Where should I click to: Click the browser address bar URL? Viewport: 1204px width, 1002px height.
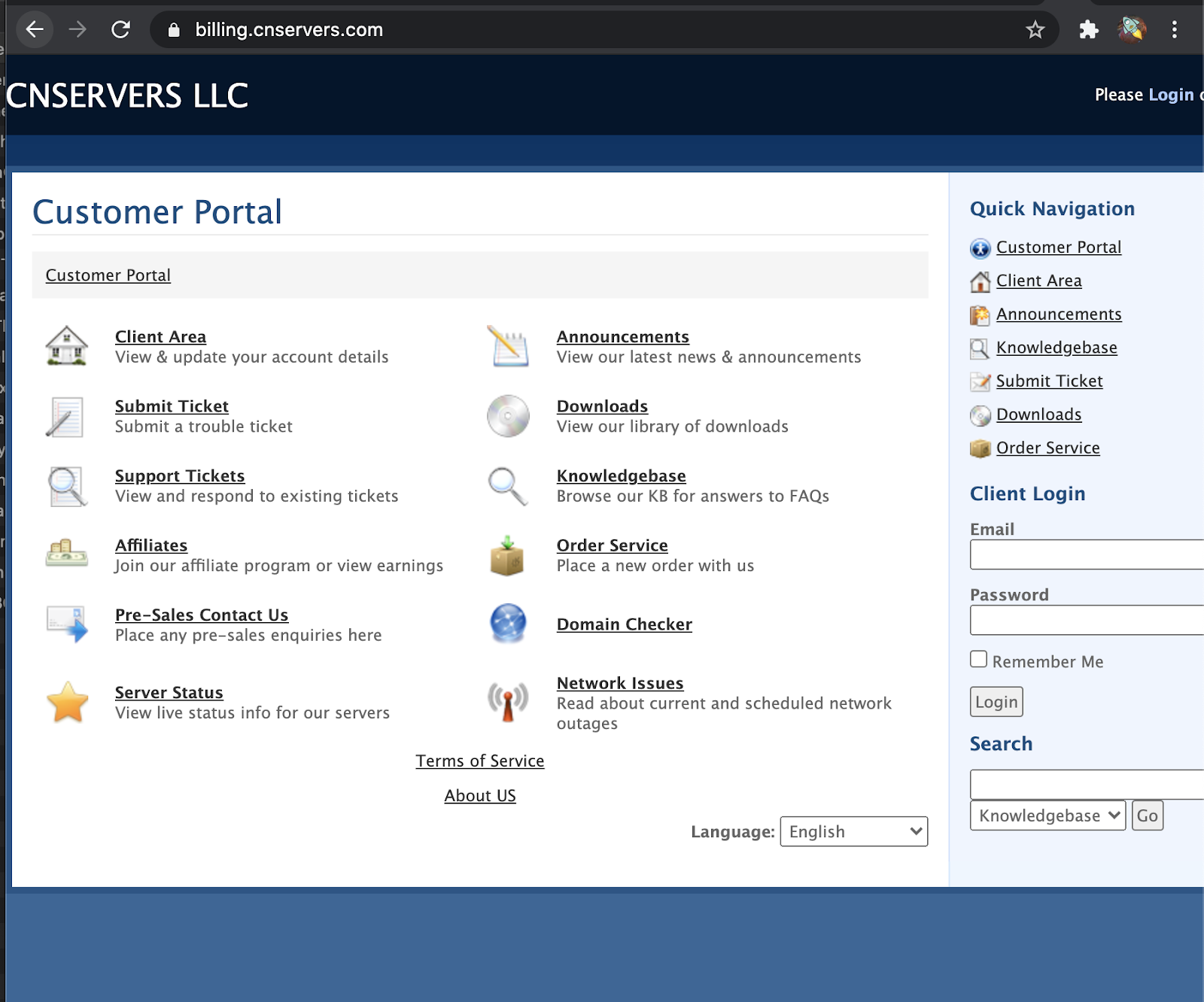pos(289,29)
